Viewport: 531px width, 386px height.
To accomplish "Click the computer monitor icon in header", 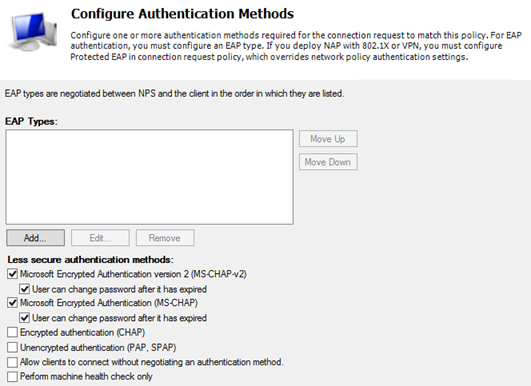I will tap(33, 31).
